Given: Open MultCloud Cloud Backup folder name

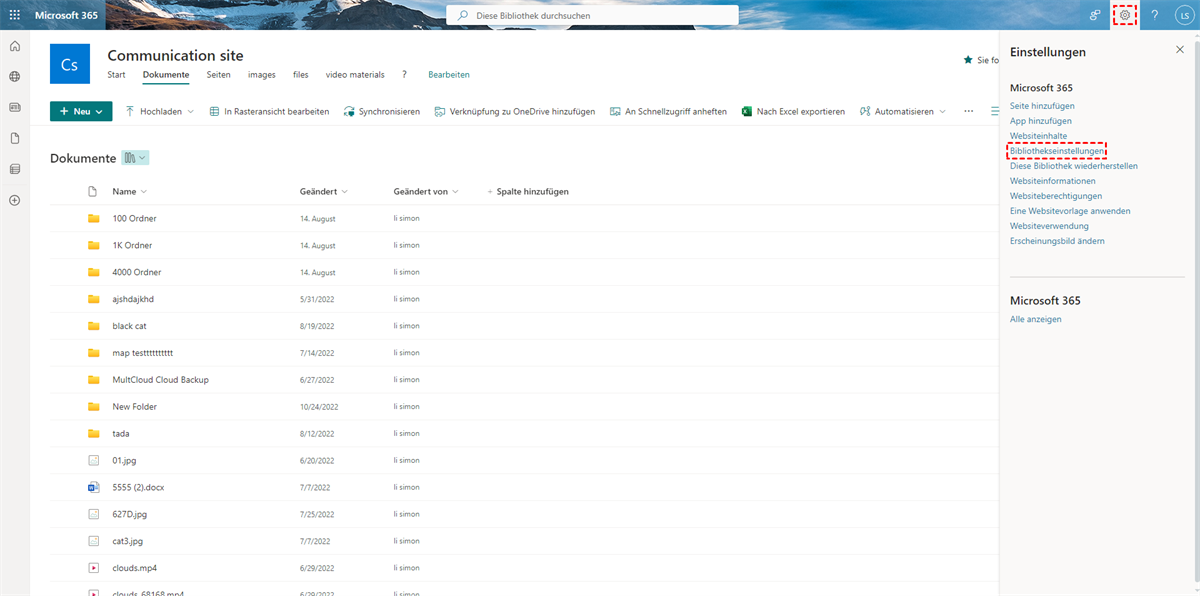Looking at the screenshot, I should click(x=160, y=380).
